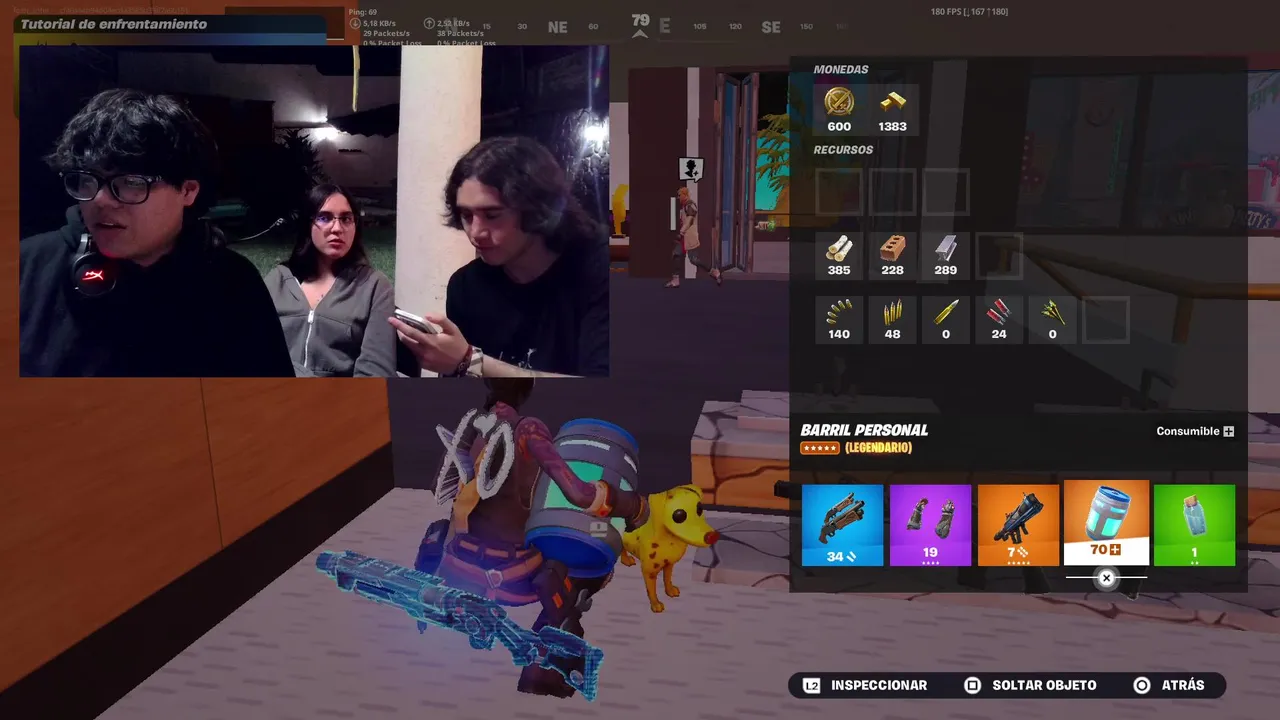
Task: Click the five-star rarity badge
Action: pos(820,448)
